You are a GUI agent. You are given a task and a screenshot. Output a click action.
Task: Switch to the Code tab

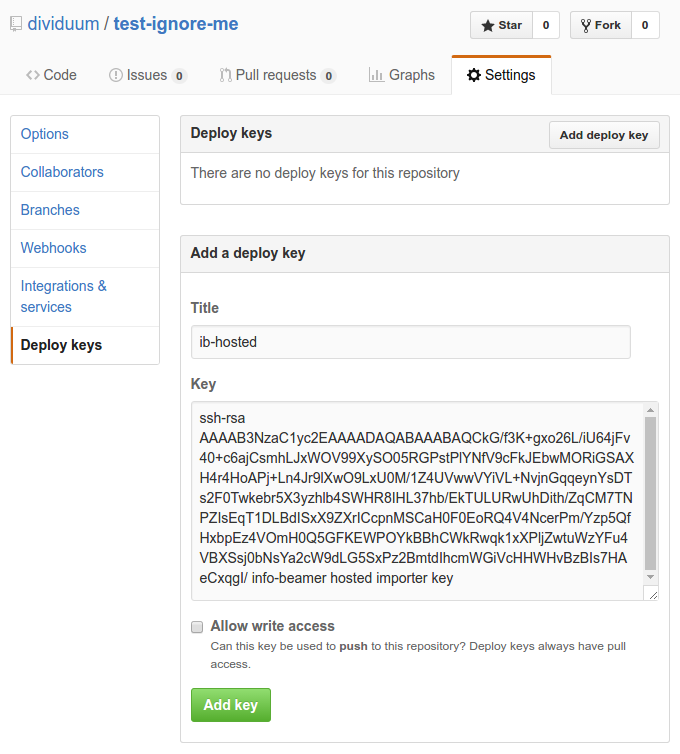52,75
